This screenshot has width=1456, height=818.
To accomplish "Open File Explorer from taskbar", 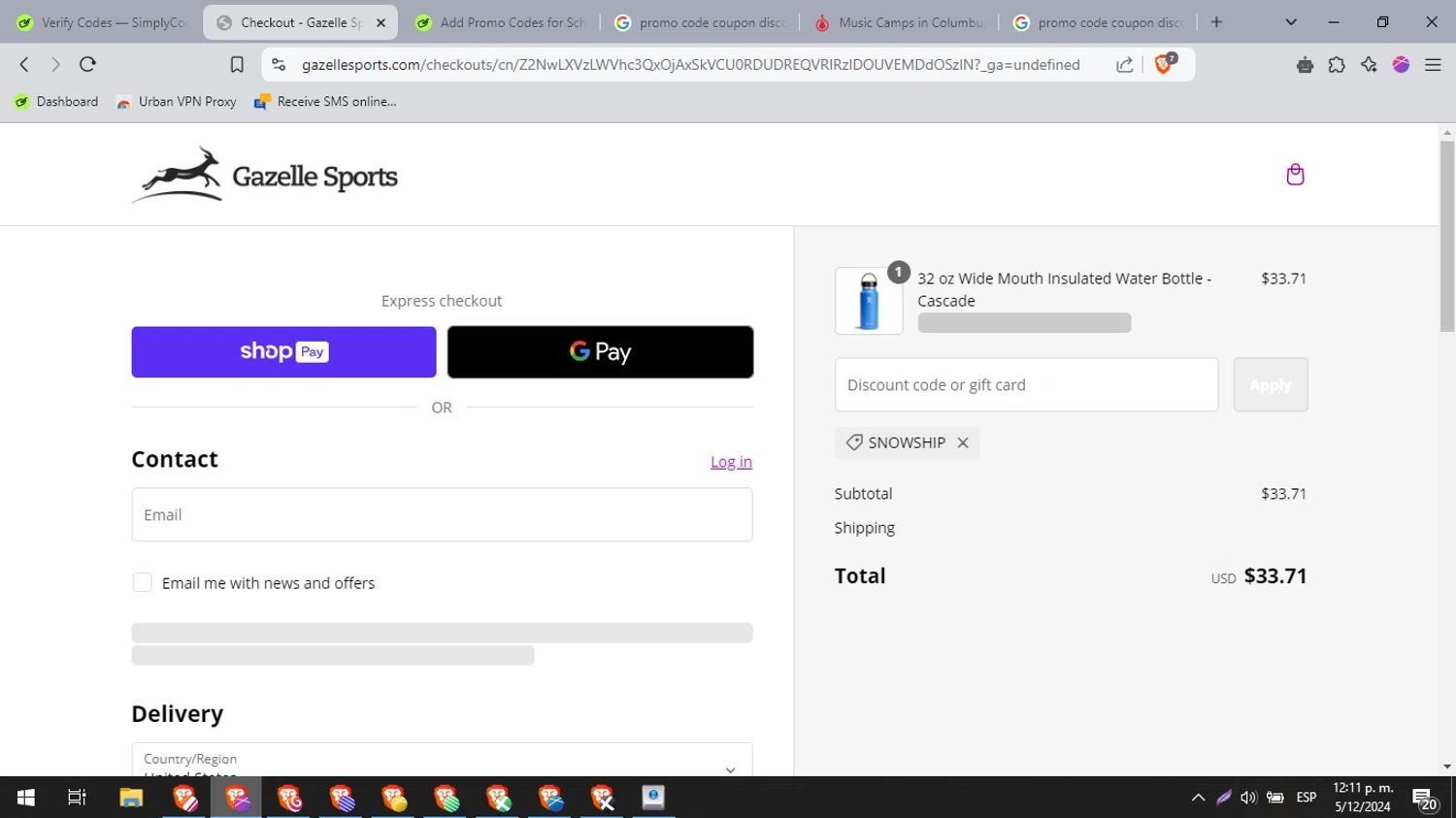I will pyautogui.click(x=131, y=798).
